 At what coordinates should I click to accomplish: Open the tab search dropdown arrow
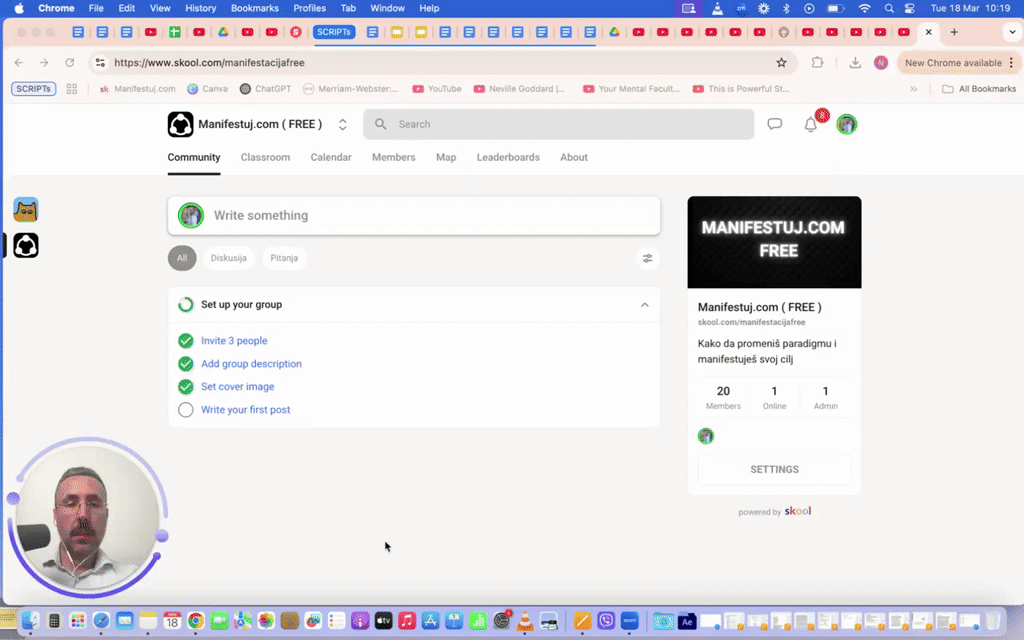pyautogui.click(x=1012, y=32)
